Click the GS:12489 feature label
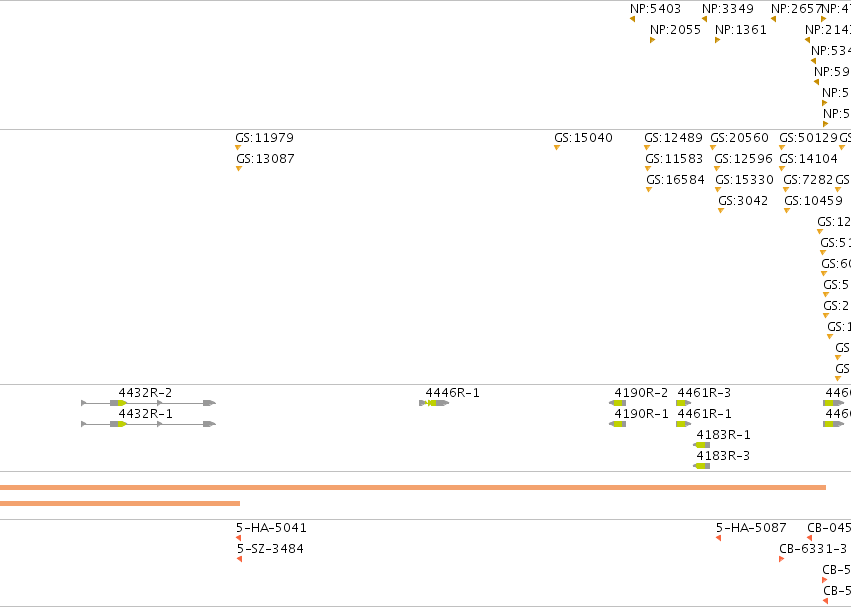The width and height of the screenshot is (851, 607). [673, 138]
